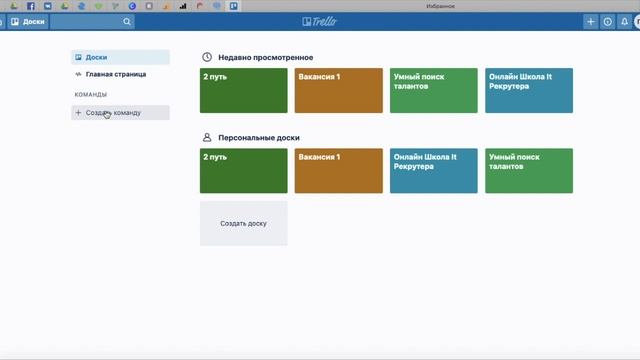Click the Персональные доски heading

[259, 138]
